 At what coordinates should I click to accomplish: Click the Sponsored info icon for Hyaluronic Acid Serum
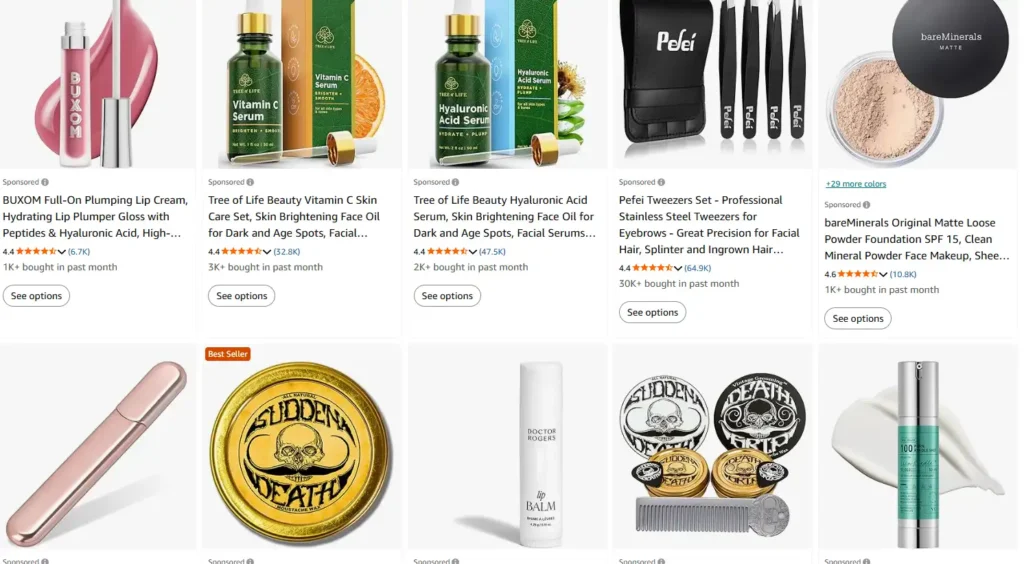click(x=455, y=182)
